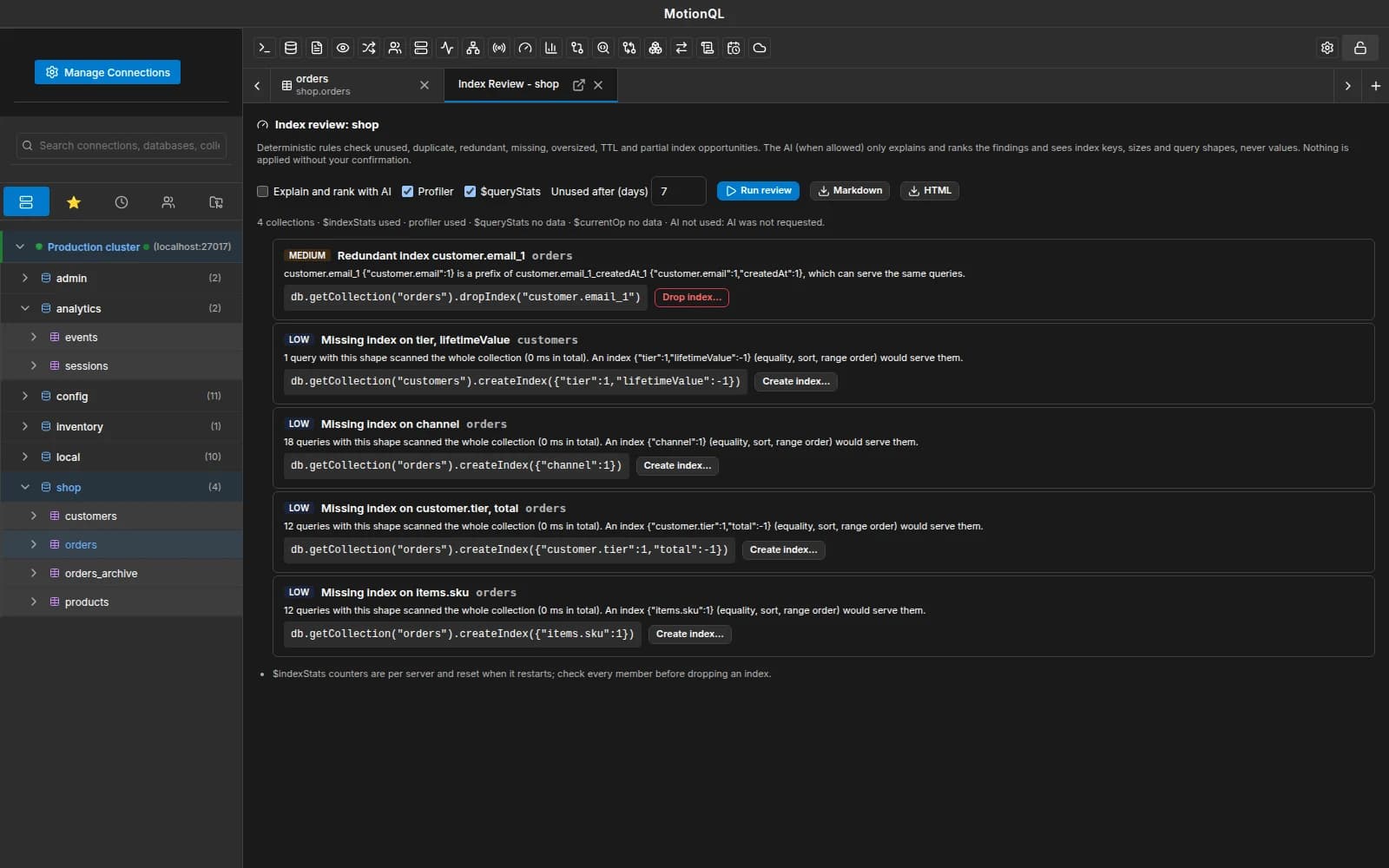
Task: Show favorites with the star sidebar icon
Action: [x=74, y=202]
